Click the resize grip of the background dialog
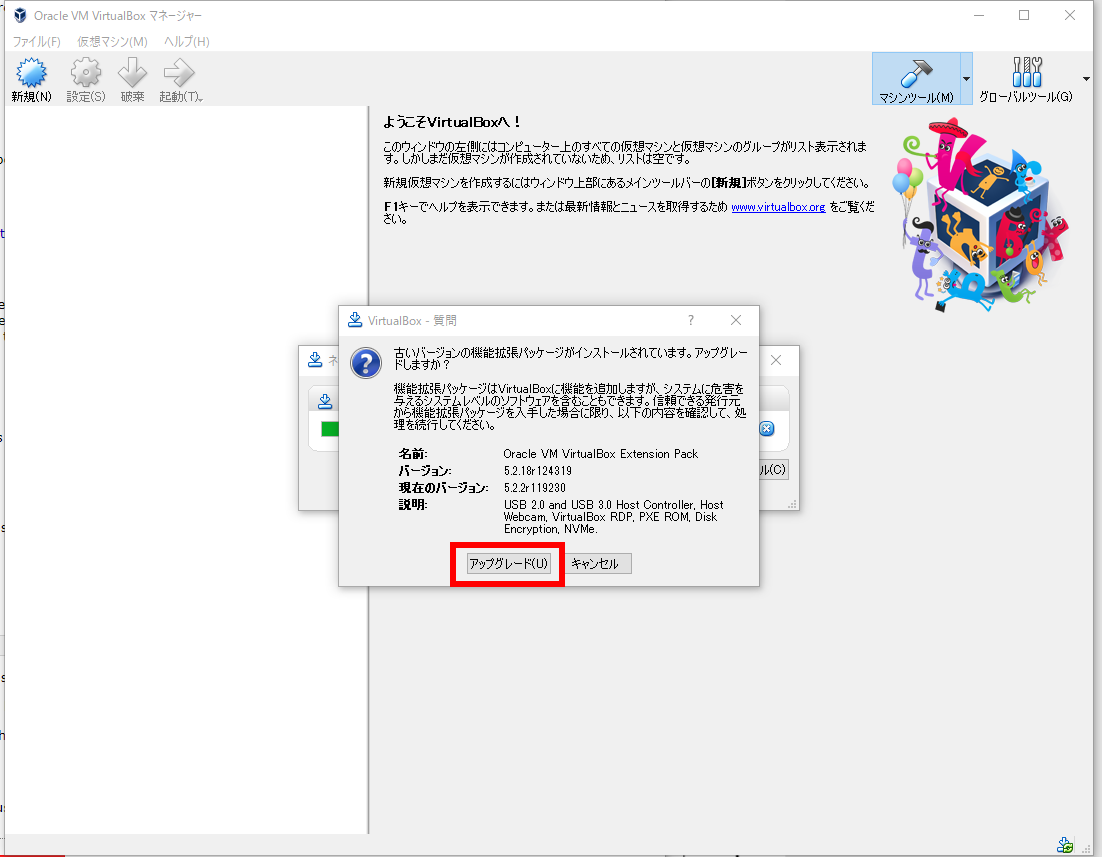The width and height of the screenshot is (1102, 857). [792, 504]
